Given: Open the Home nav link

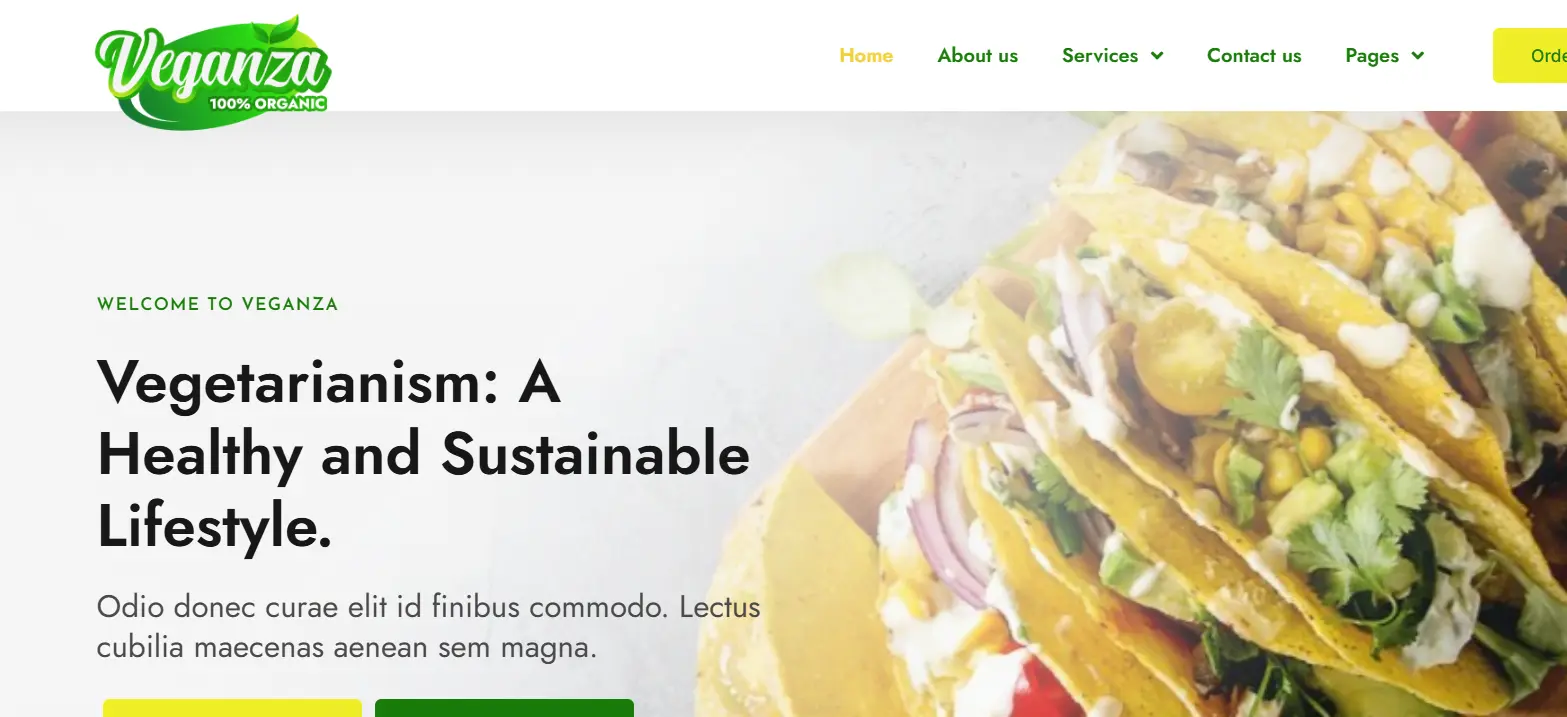Looking at the screenshot, I should click(866, 56).
